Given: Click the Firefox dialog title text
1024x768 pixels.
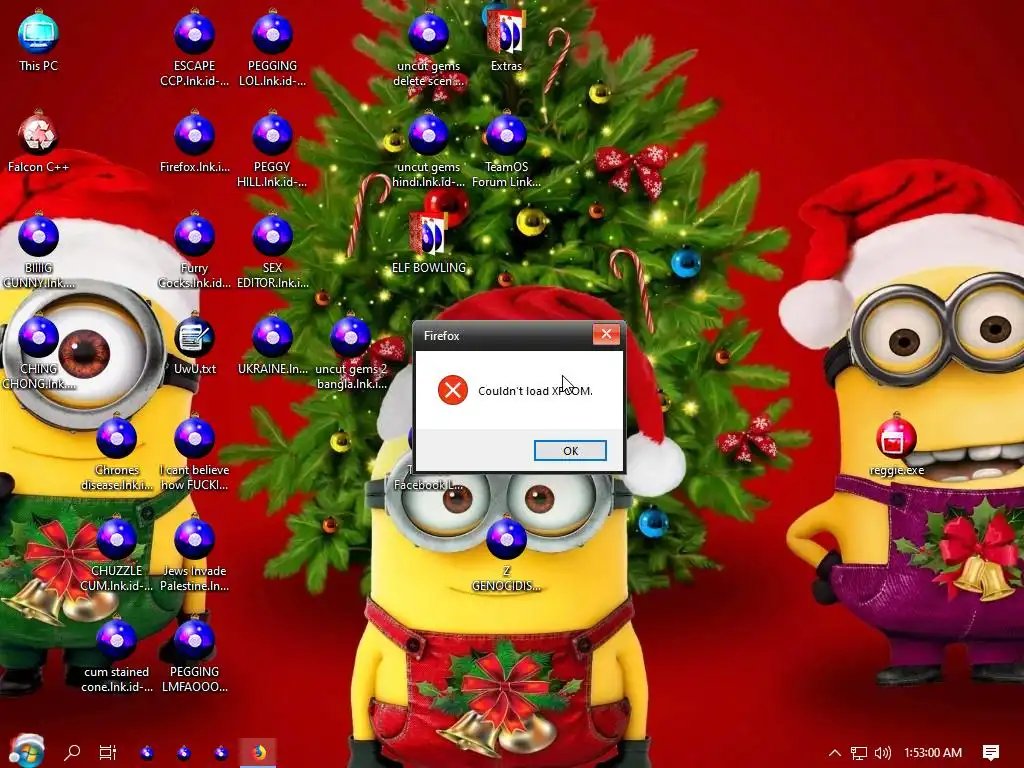Looking at the screenshot, I should tap(441, 336).
